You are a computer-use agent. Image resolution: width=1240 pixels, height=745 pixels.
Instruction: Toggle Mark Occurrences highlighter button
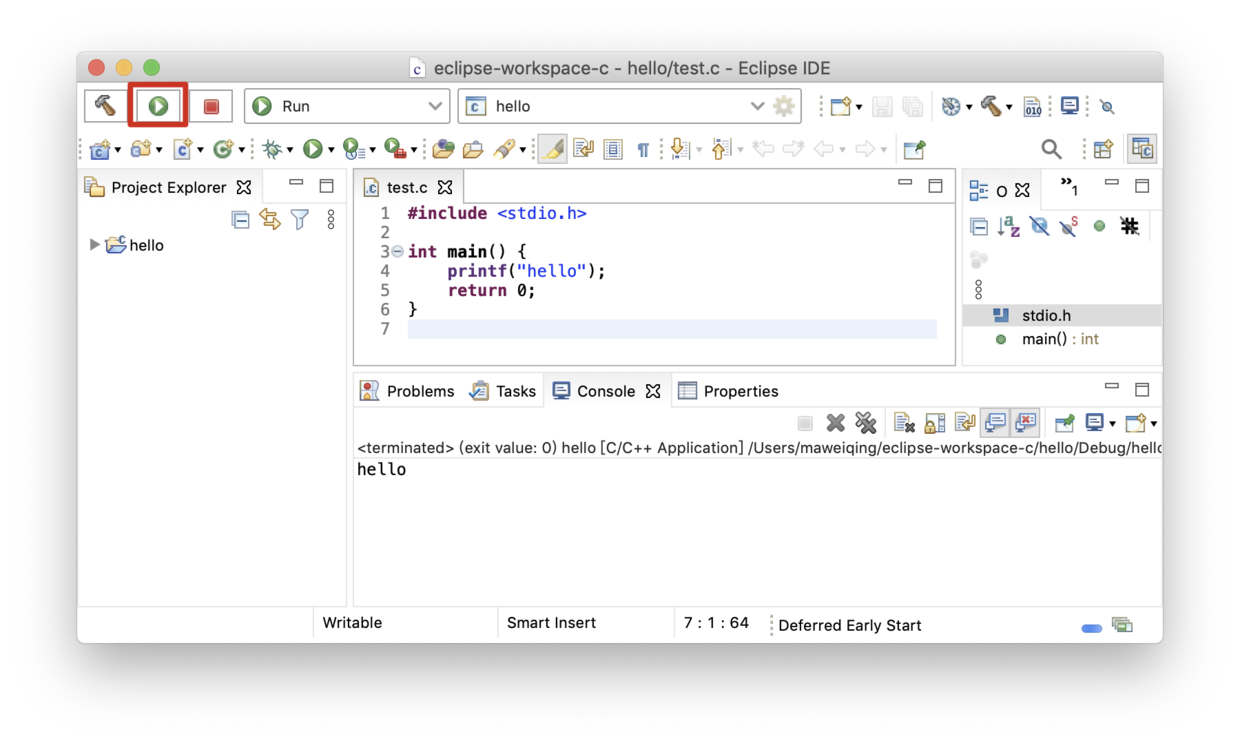(553, 149)
